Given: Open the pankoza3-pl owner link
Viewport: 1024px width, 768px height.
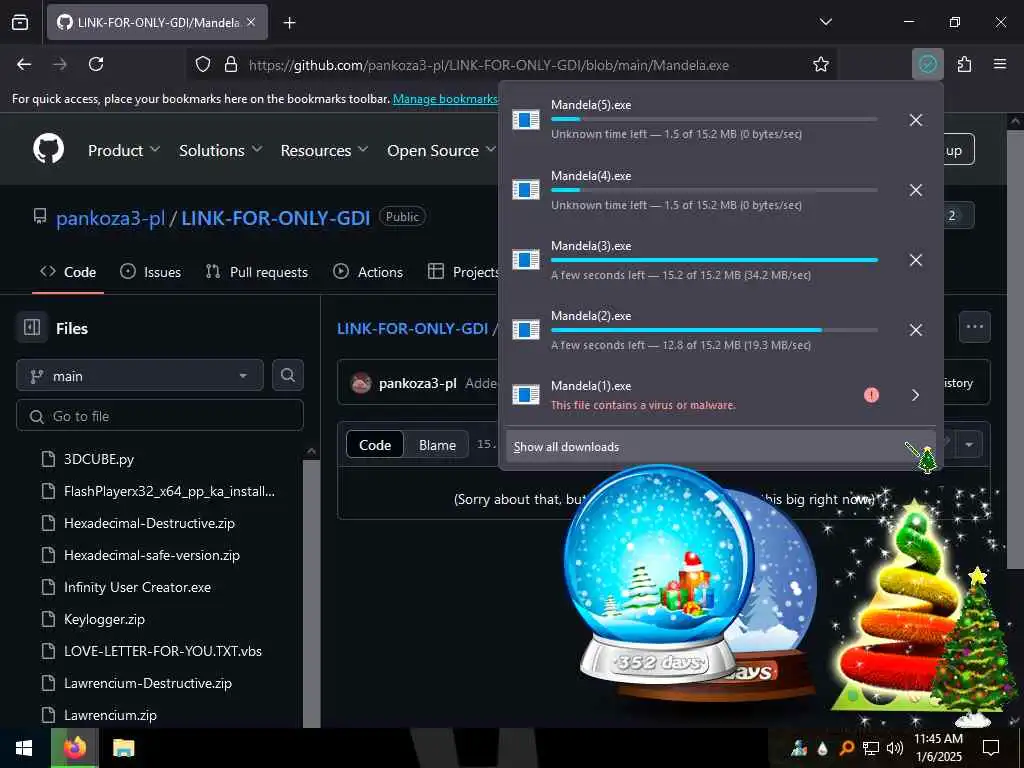Looking at the screenshot, I should point(110,217).
